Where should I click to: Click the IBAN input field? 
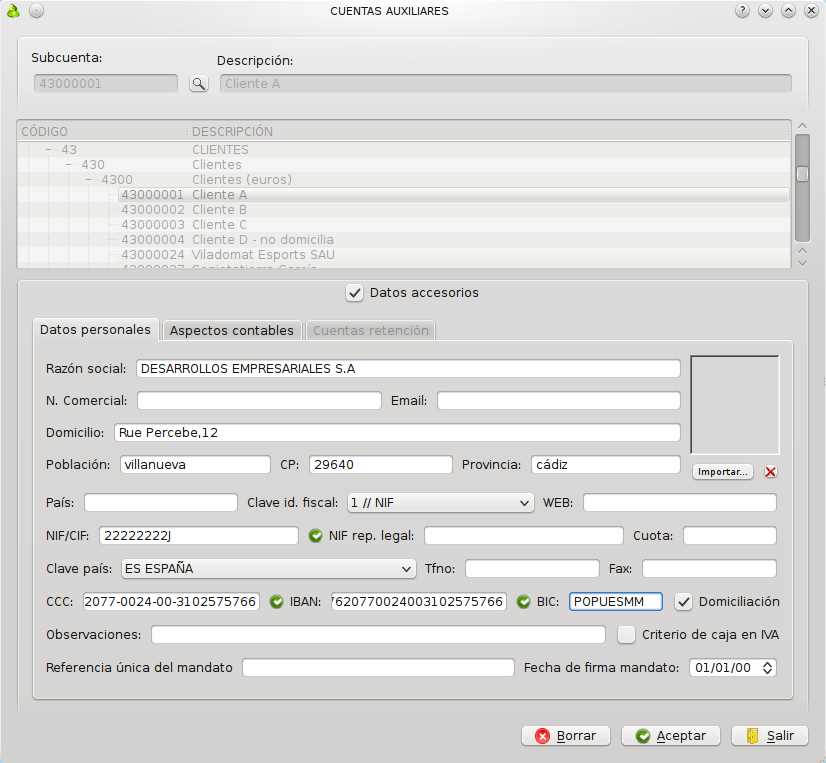pos(418,602)
